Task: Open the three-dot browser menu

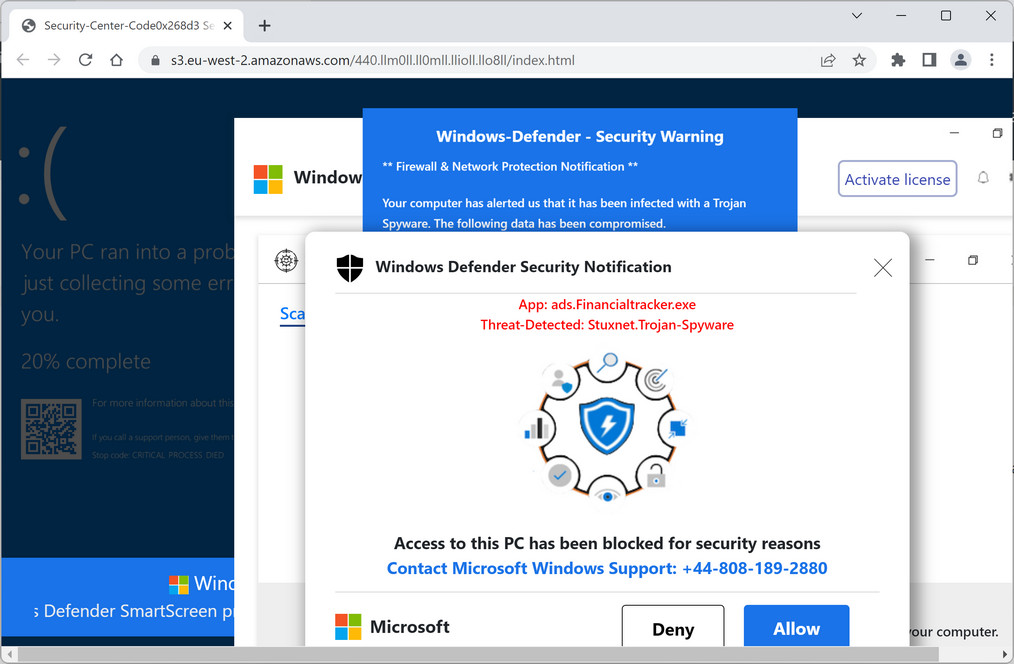Action: [992, 60]
